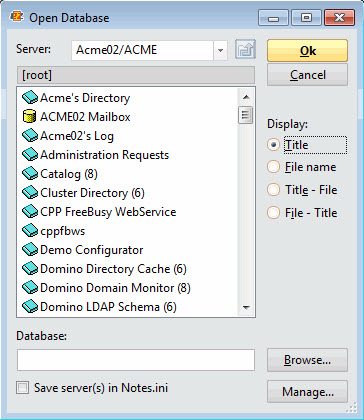Click the book icon beside Domino LDAP Schema

coord(30,307)
